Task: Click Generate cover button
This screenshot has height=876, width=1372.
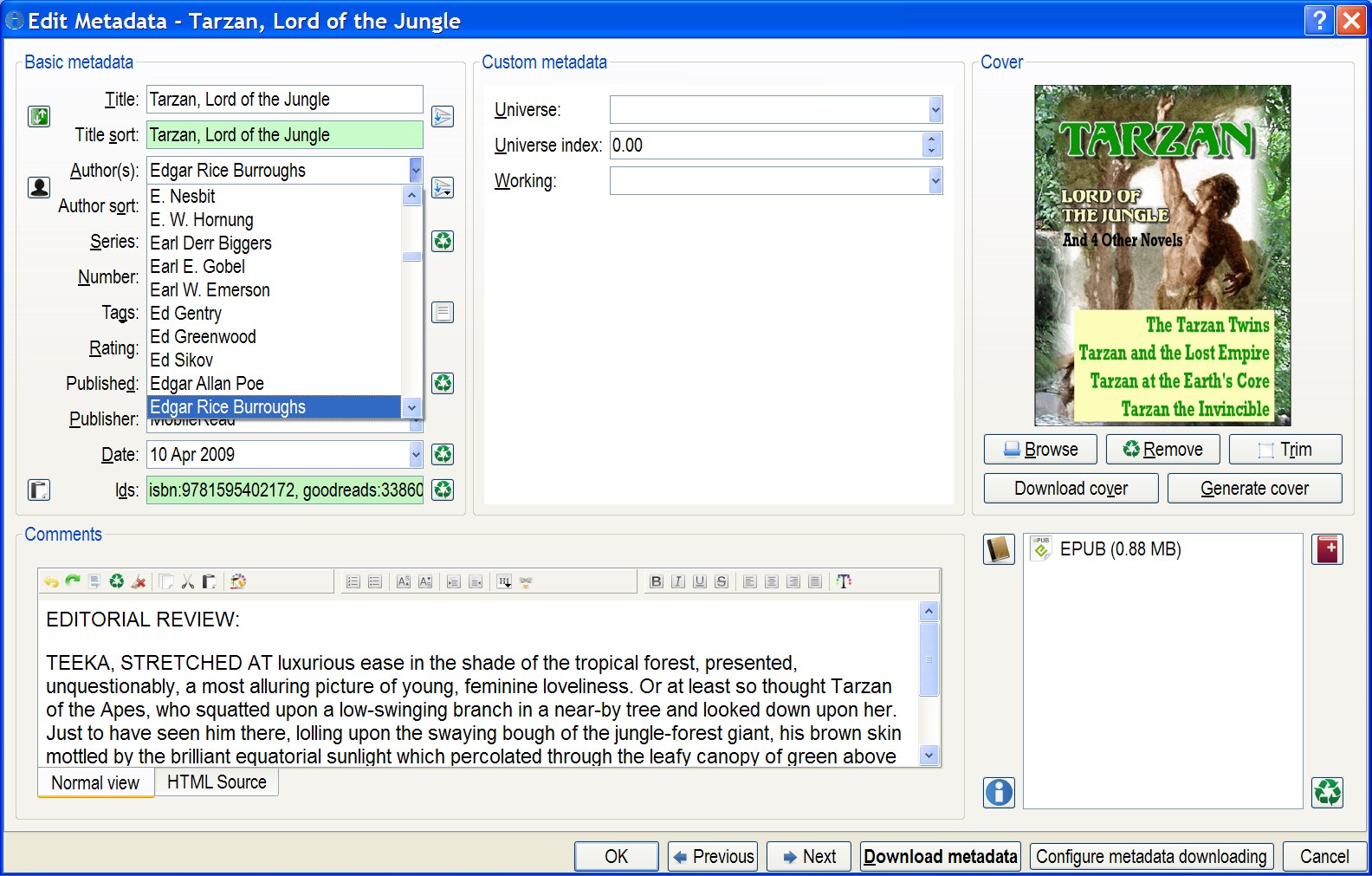Action: [1254, 489]
